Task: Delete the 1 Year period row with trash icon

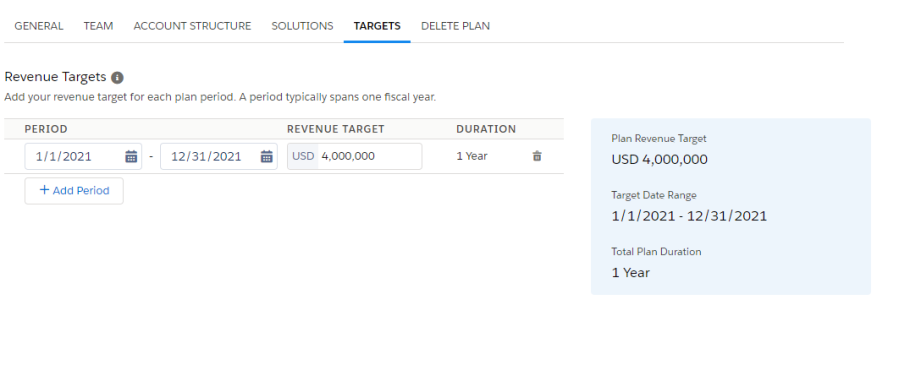Action: coord(537,156)
